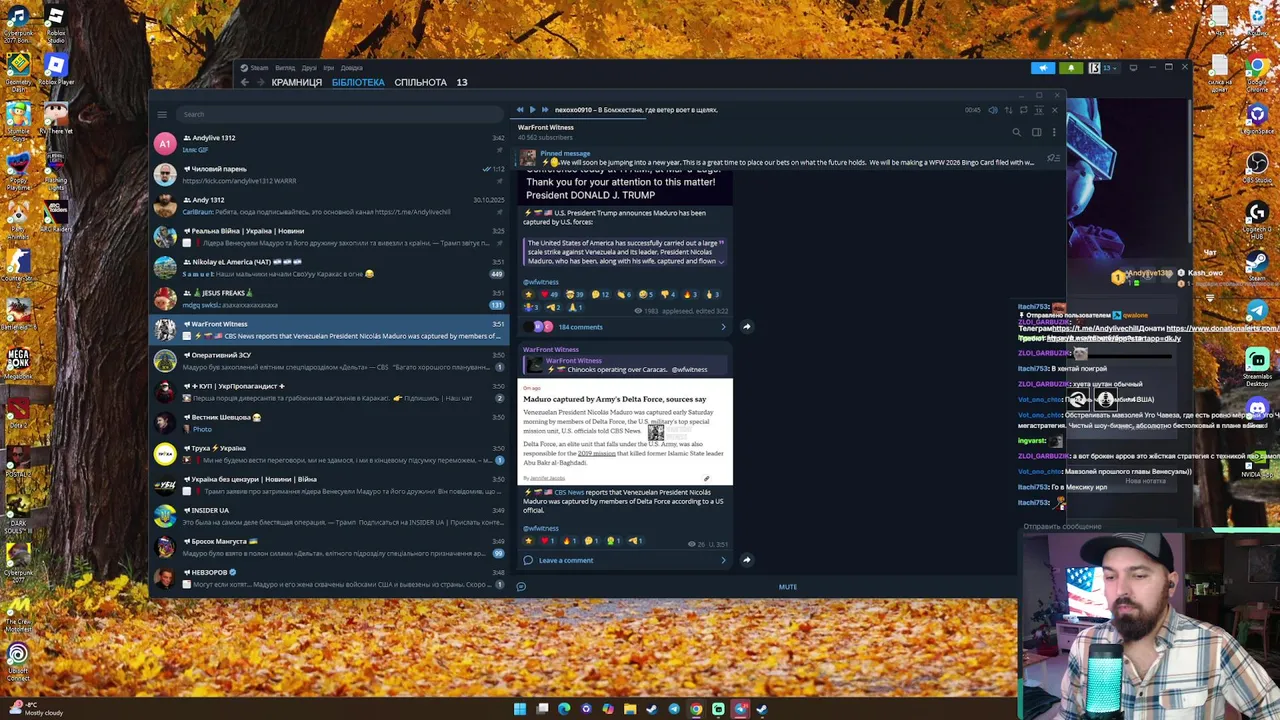Click Leave a comment
The width and height of the screenshot is (1280, 720).
[x=566, y=560]
